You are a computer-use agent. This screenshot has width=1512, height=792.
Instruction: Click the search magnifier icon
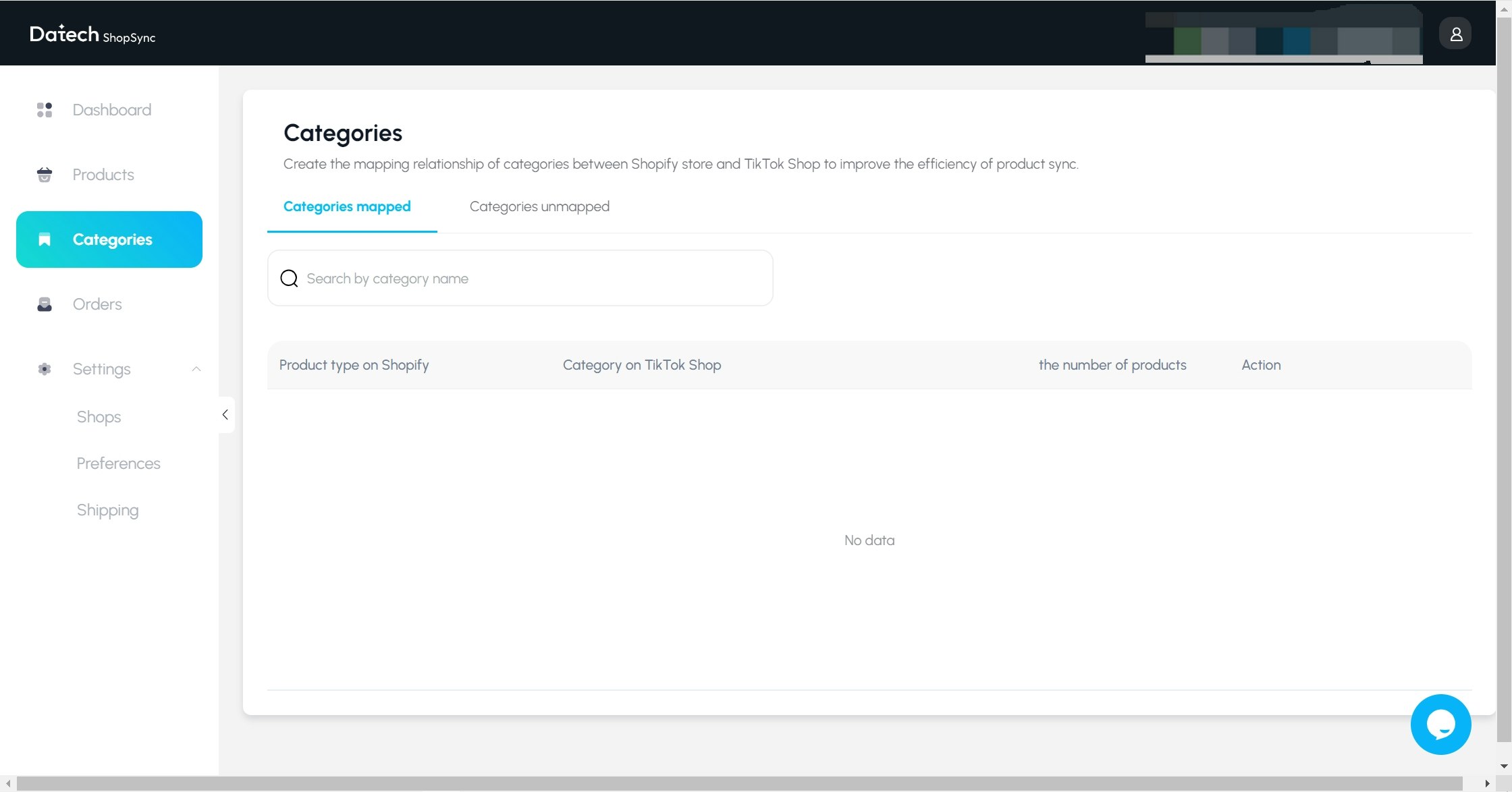[289, 279]
